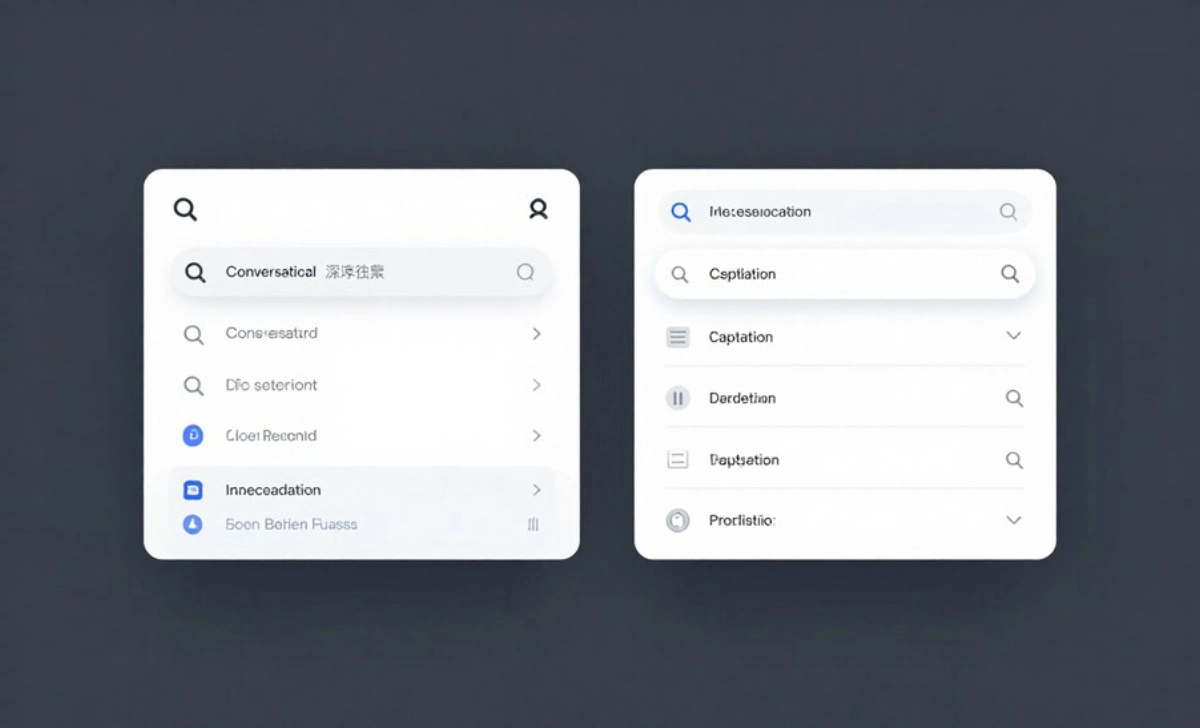Toggle the pause icon beside Dardetion
Image resolution: width=1200 pixels, height=728 pixels.
[678, 398]
